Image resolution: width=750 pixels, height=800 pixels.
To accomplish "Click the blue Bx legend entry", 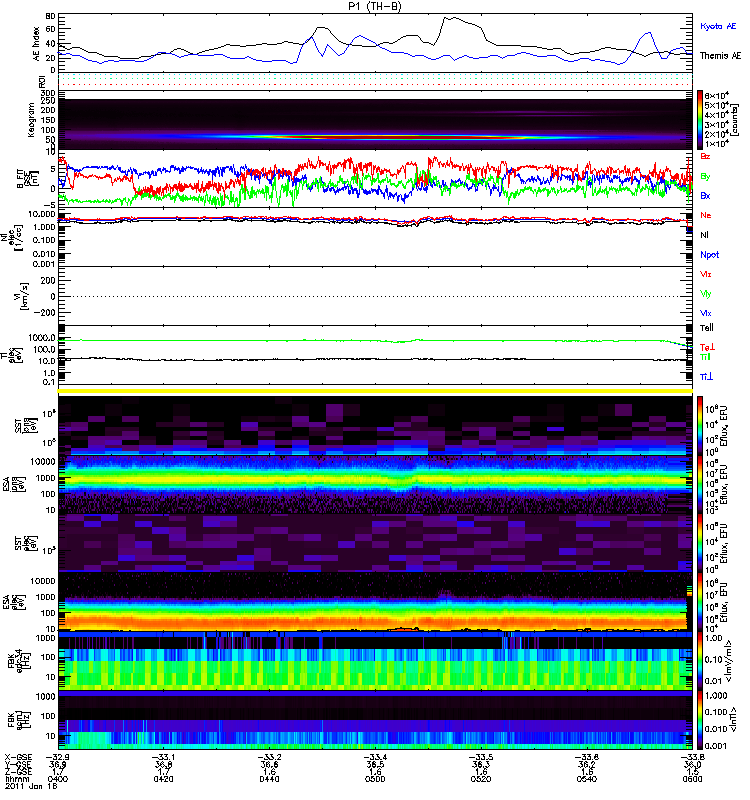I will (706, 196).
